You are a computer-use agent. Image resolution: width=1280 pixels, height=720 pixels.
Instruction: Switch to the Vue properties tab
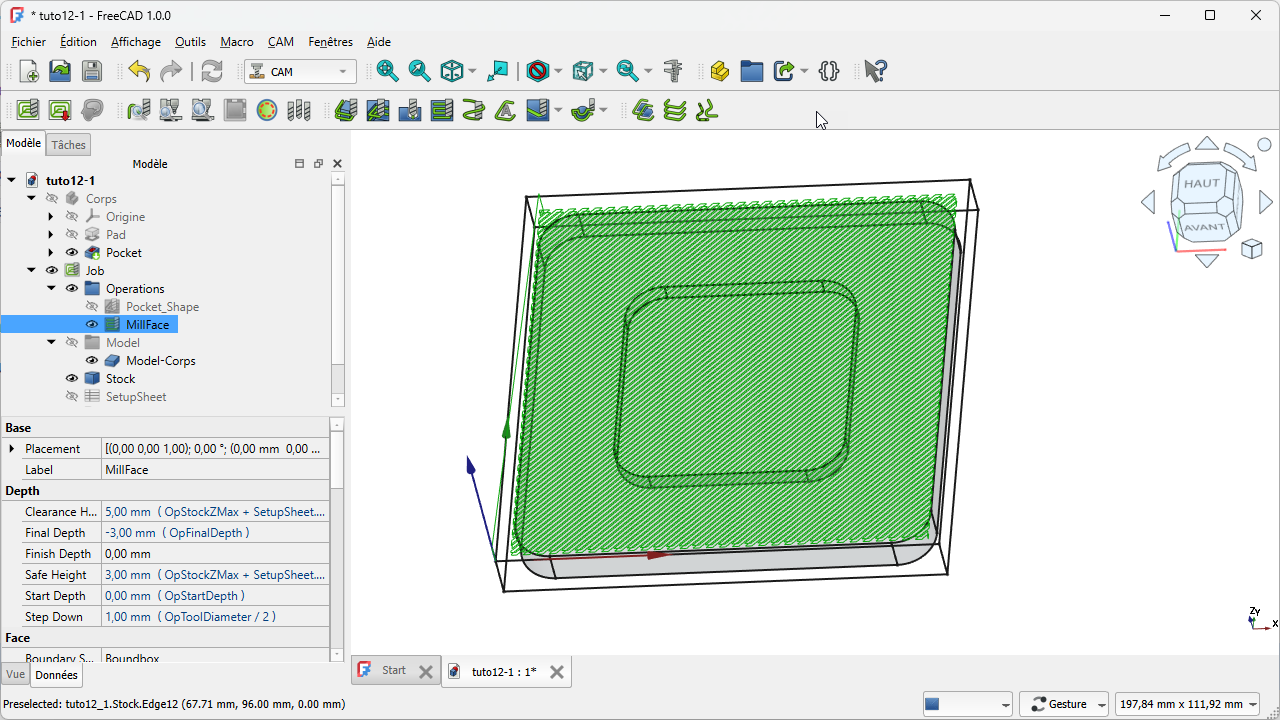tap(15, 675)
